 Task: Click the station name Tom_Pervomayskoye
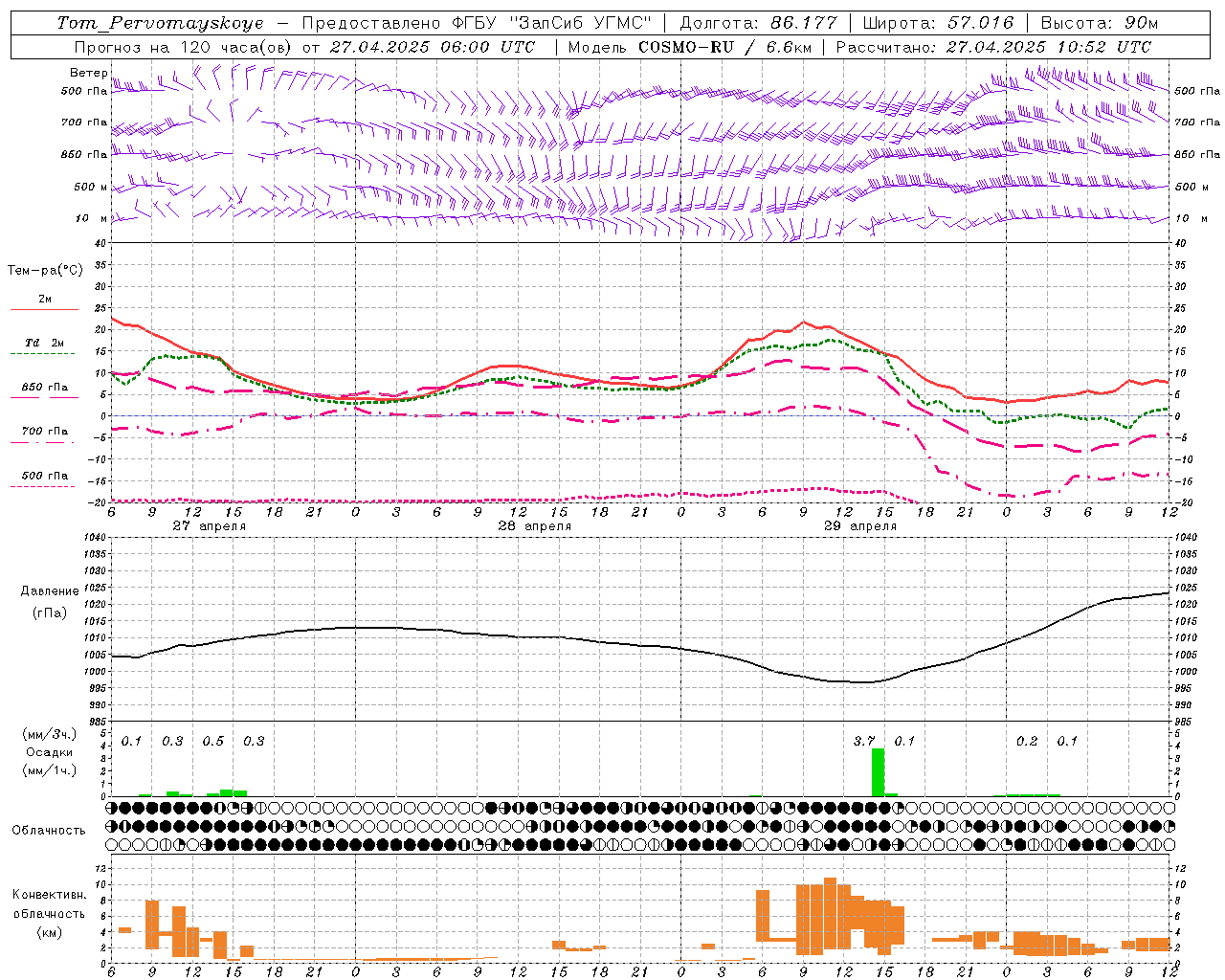click(x=160, y=23)
